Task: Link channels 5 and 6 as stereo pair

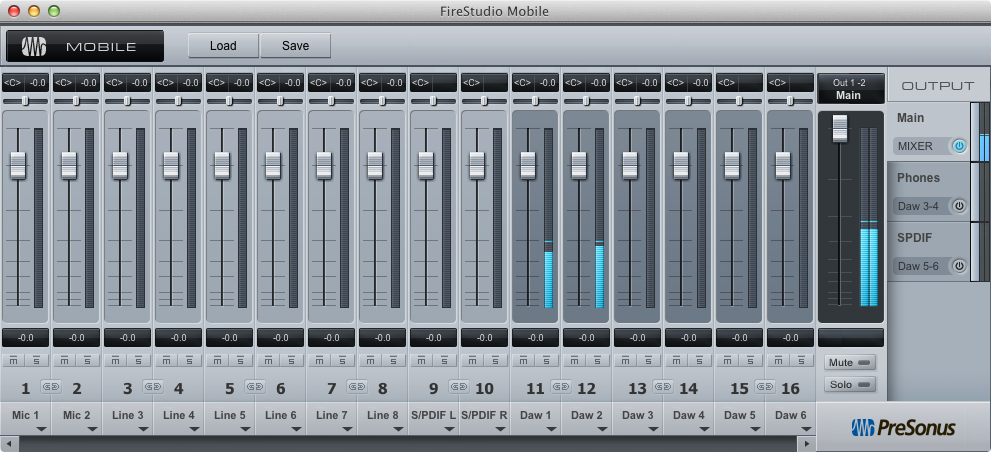Action: point(255,386)
